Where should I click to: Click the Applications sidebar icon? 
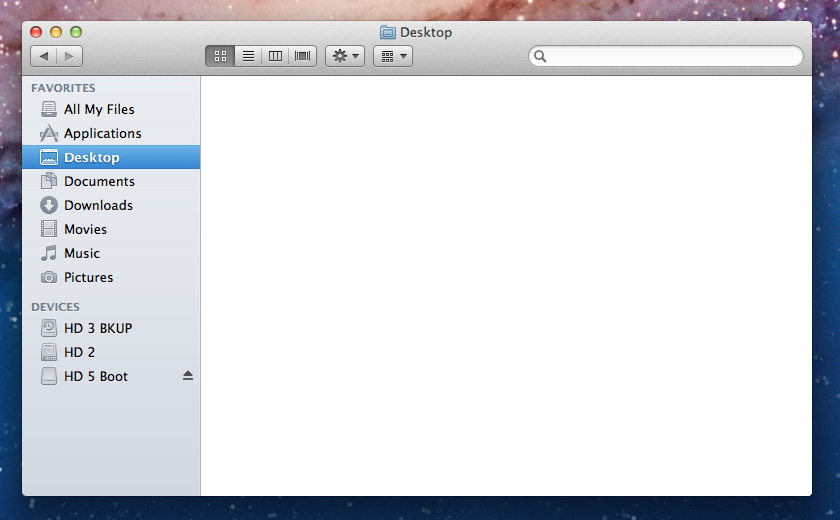tap(49, 133)
